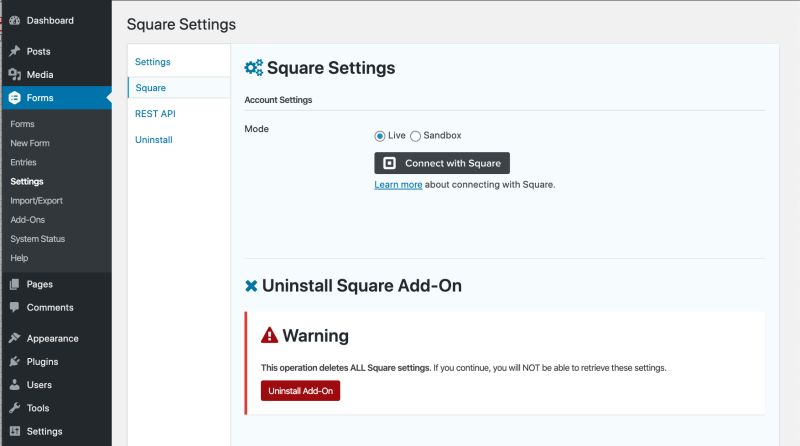Screen dimensions: 800x446
Task: Open the REST API tab
Action: click(x=155, y=114)
